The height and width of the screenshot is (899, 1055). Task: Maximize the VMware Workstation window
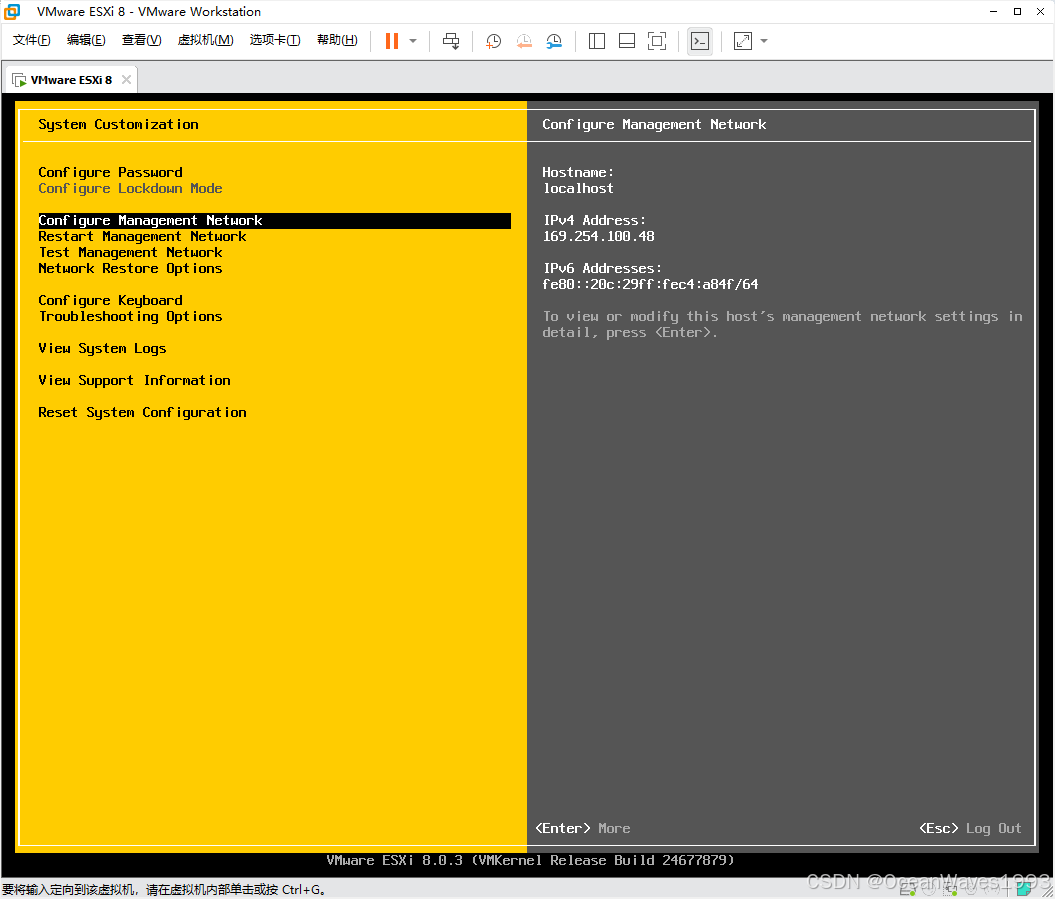[x=1017, y=11]
